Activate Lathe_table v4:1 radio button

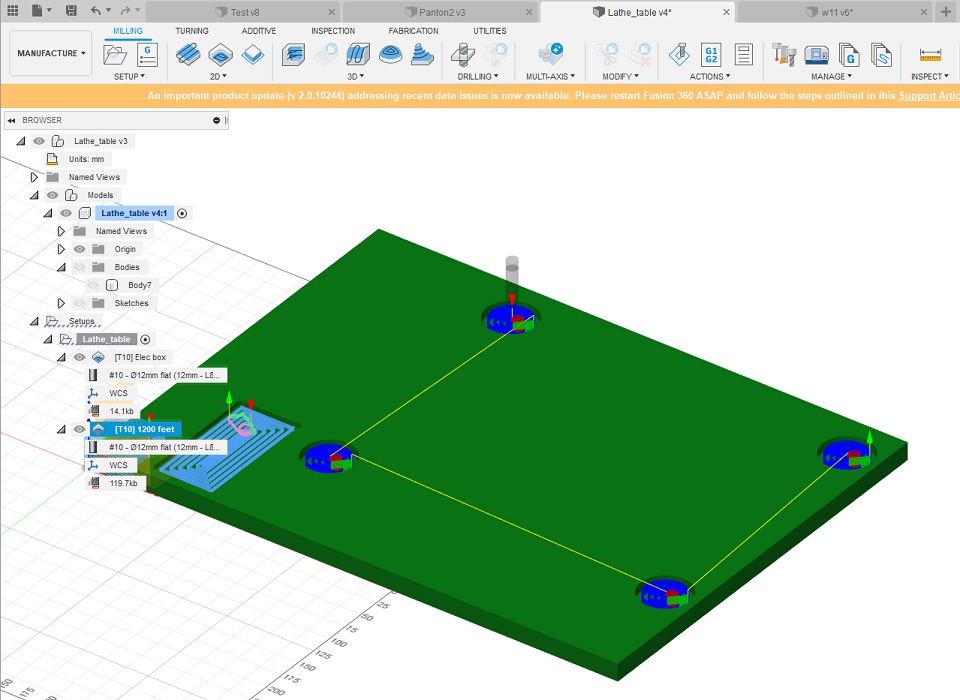tap(182, 213)
